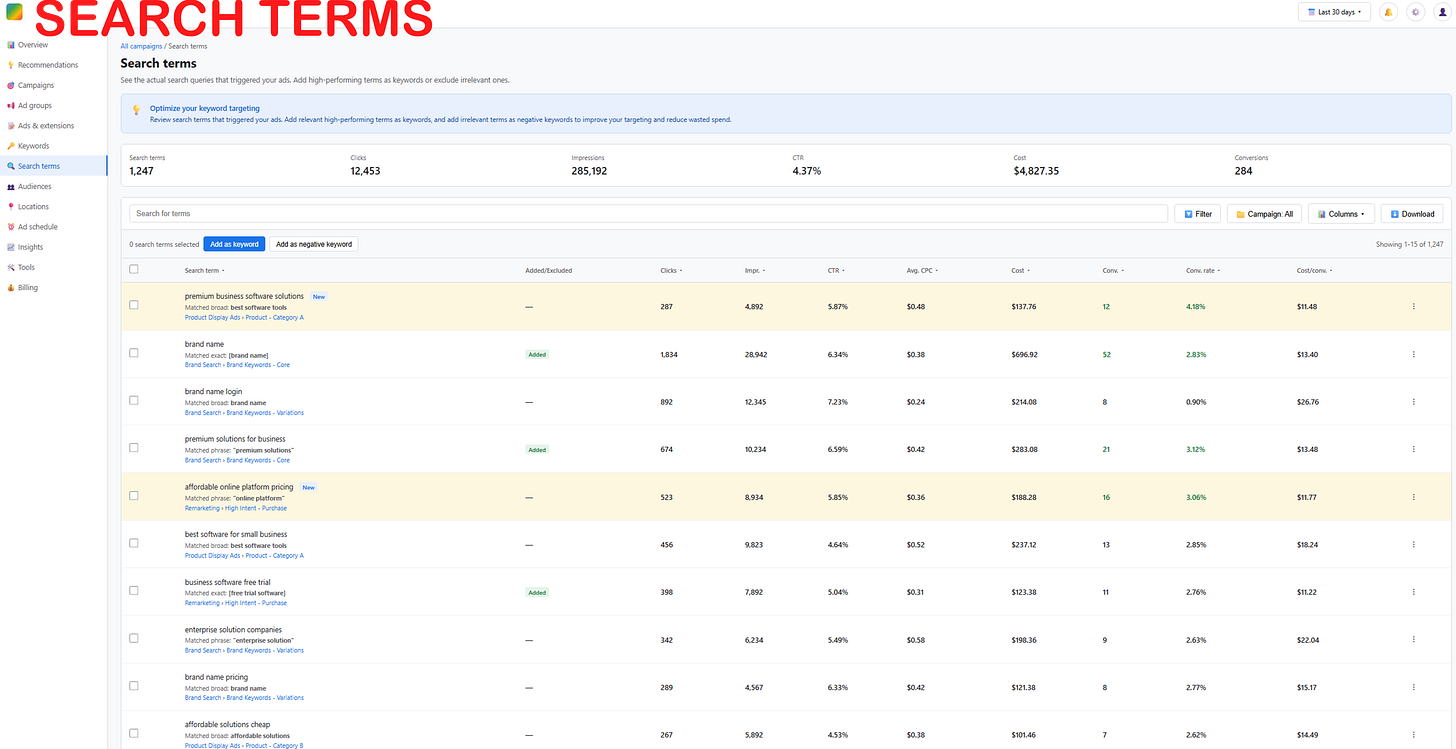Go to Billing in sidebar

pyautogui.click(x=53, y=288)
